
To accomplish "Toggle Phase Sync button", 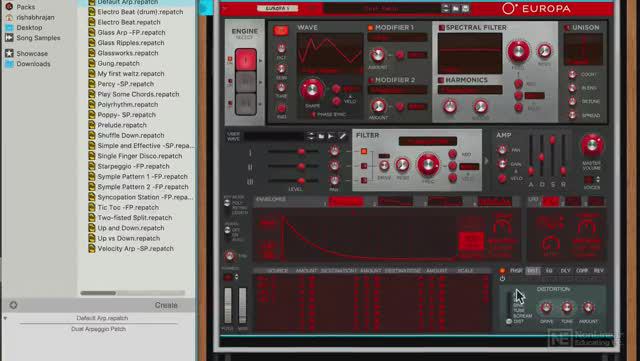I will point(313,115).
